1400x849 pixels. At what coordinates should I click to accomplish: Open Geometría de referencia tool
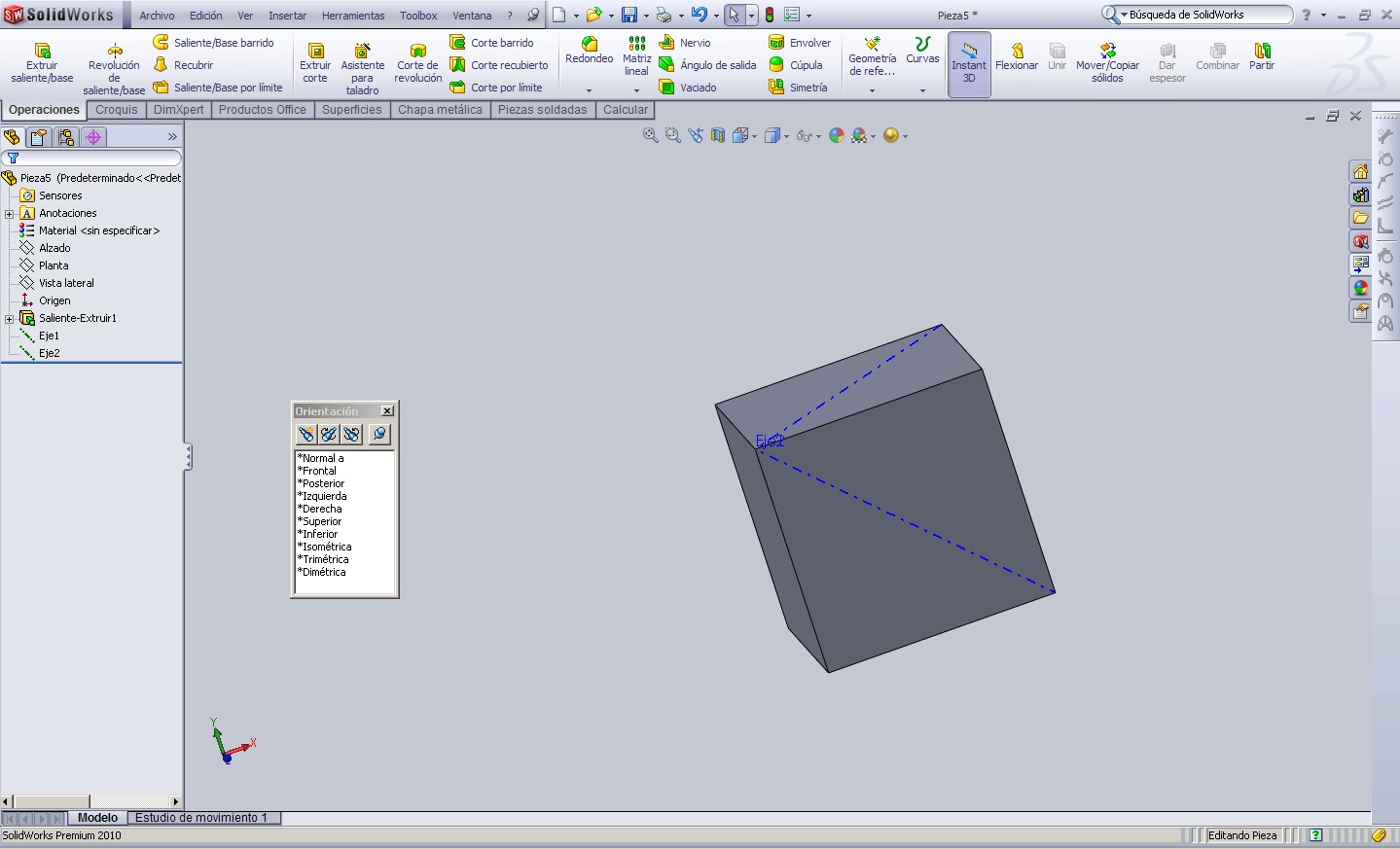872,56
